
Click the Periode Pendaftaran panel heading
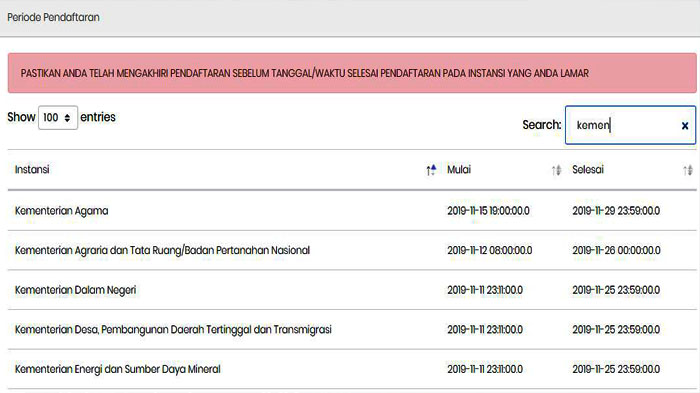click(53, 17)
